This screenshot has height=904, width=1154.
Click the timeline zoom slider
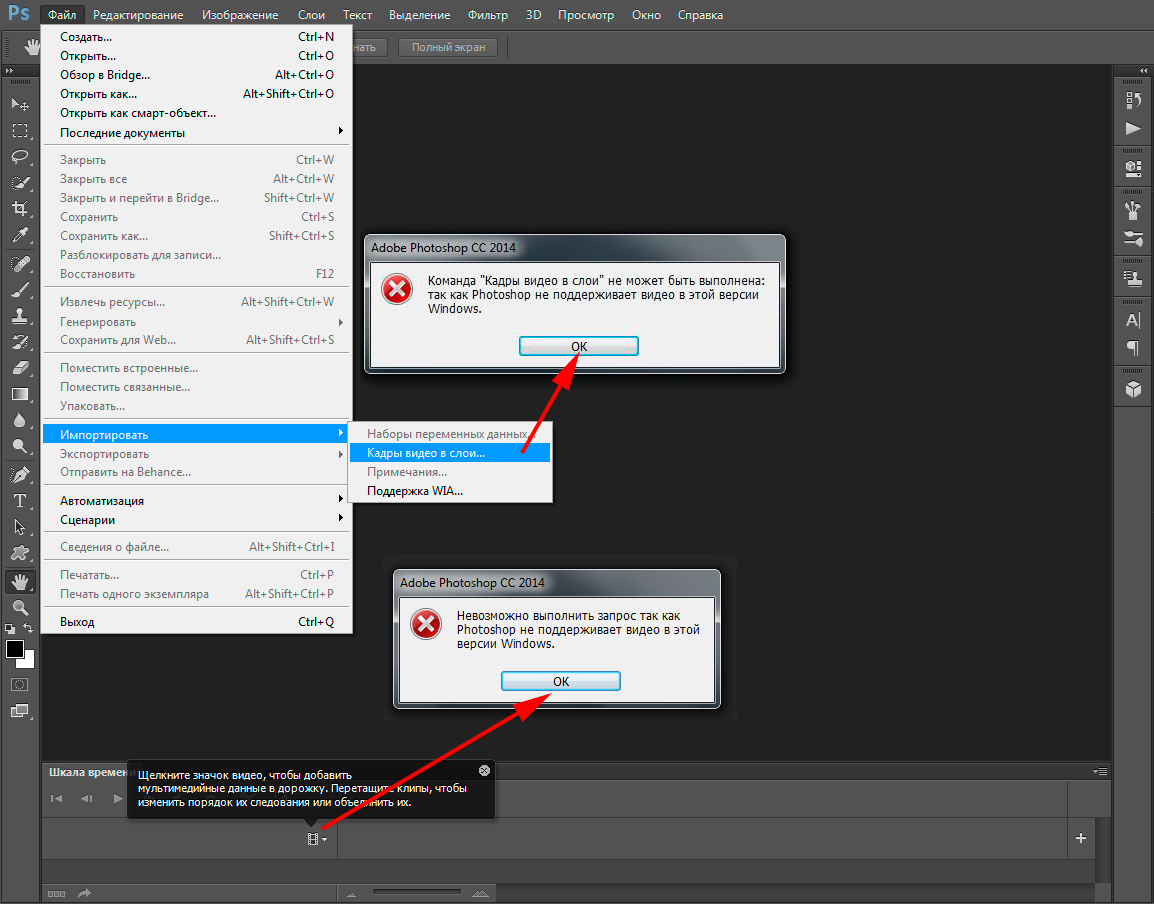pyautogui.click(x=417, y=892)
